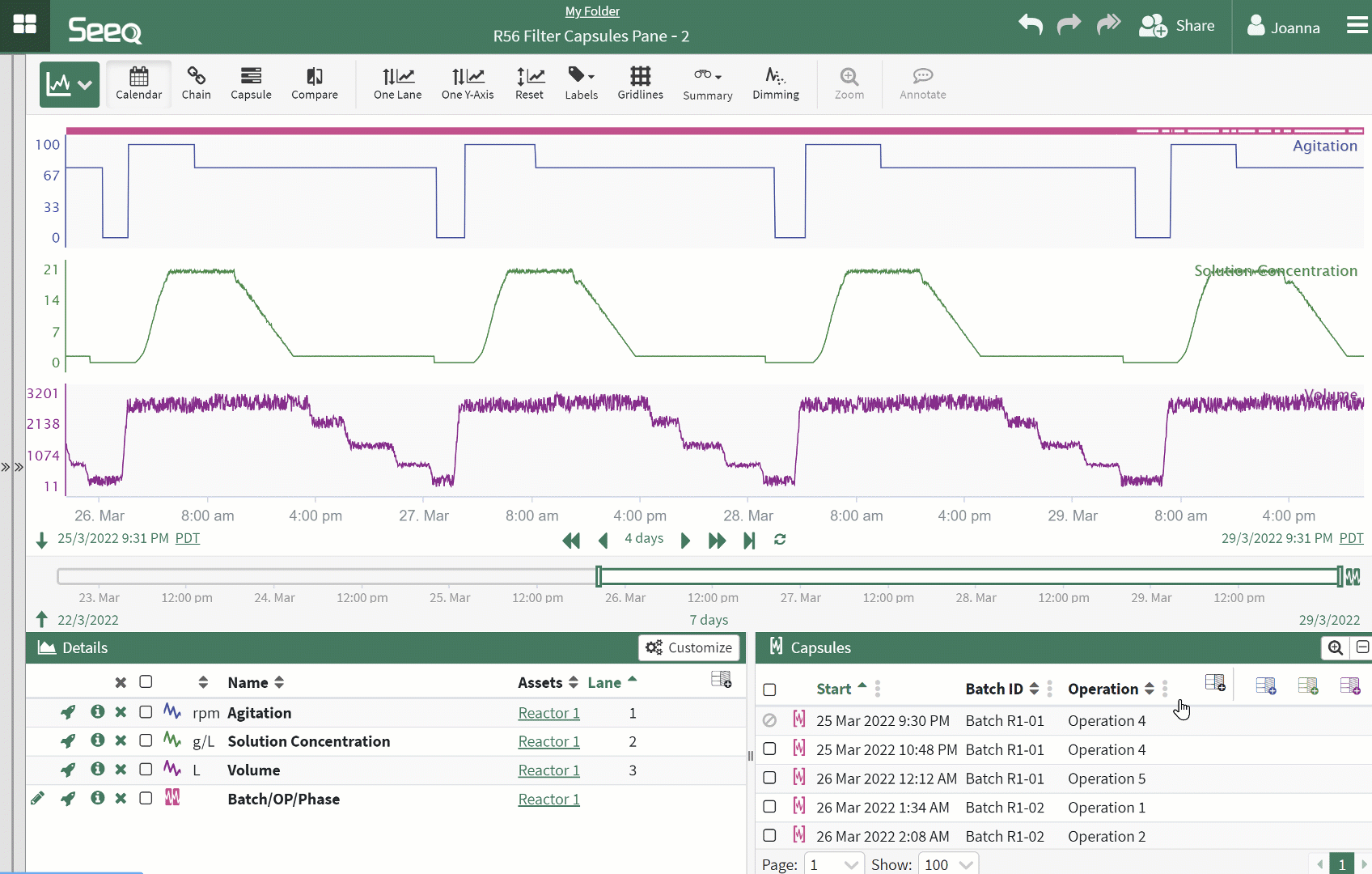
Task: Open the My Folder link
Action: click(592, 11)
